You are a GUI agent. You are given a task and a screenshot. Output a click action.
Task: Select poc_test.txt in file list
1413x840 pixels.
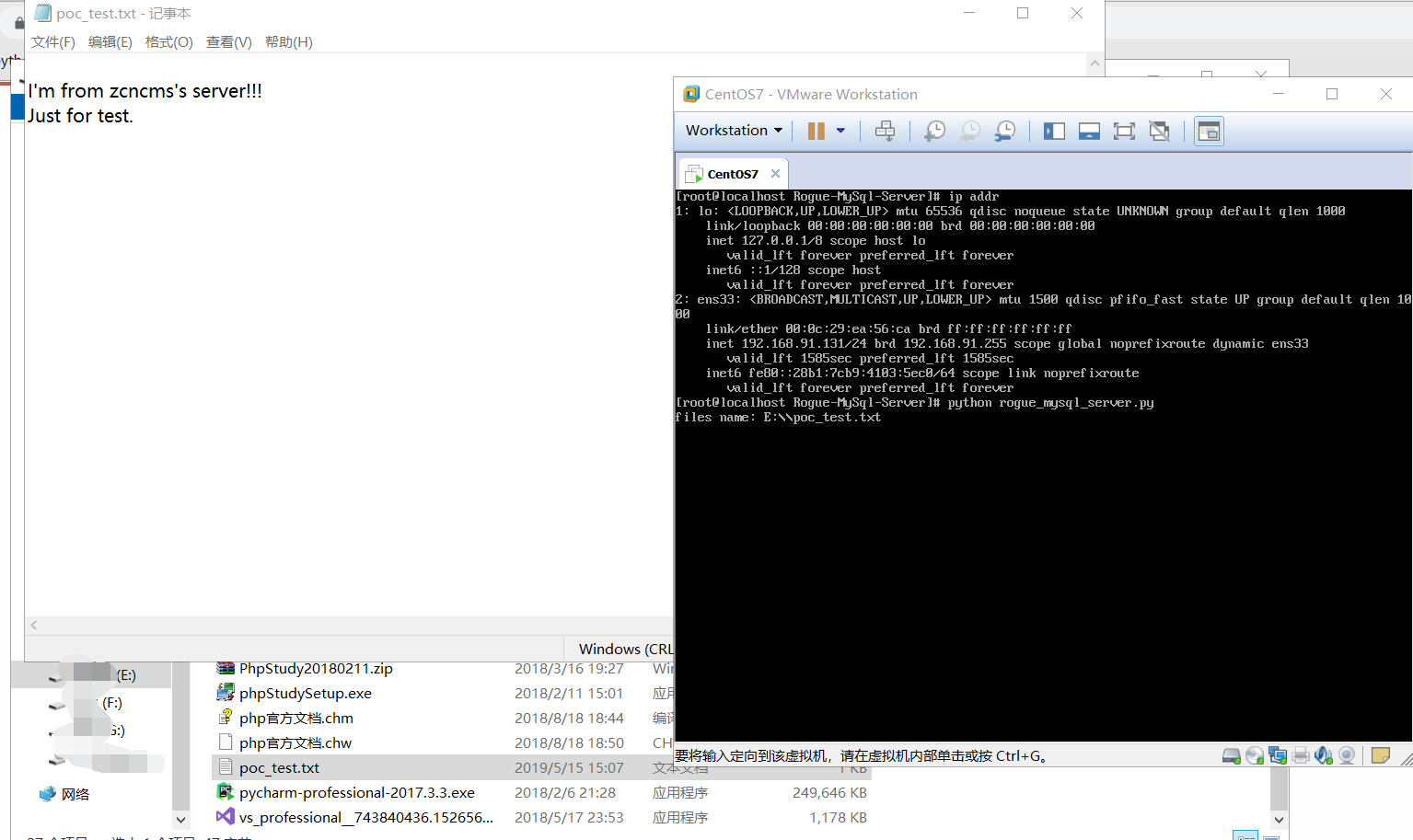[x=279, y=768]
